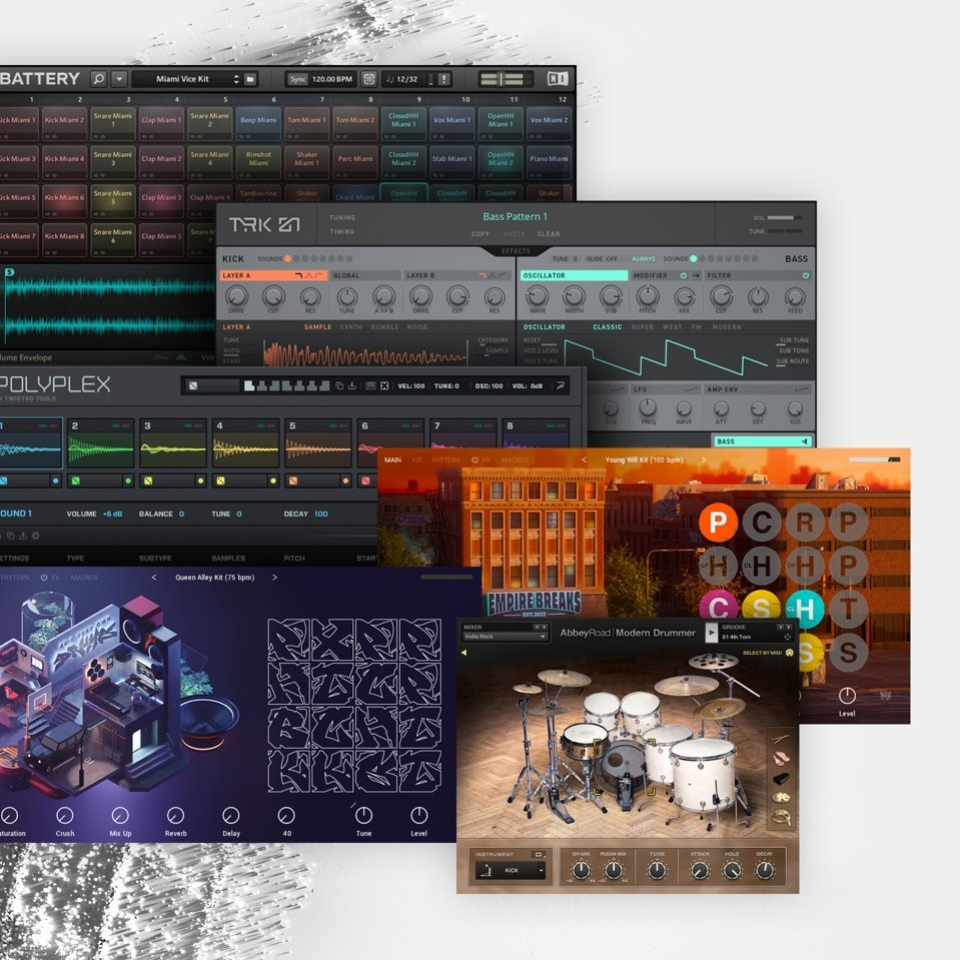Click the speaker icon next to BASS label
Viewport: 960px width, 960px height.
(804, 443)
